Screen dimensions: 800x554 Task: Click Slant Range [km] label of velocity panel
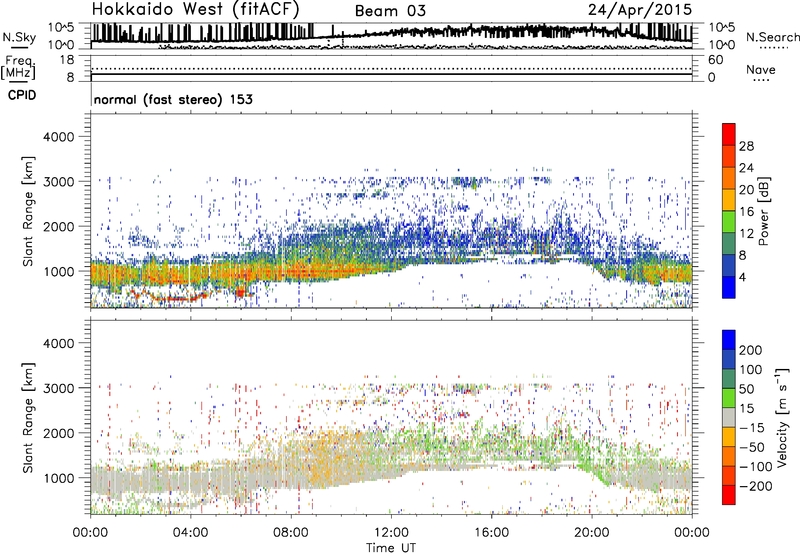point(28,418)
